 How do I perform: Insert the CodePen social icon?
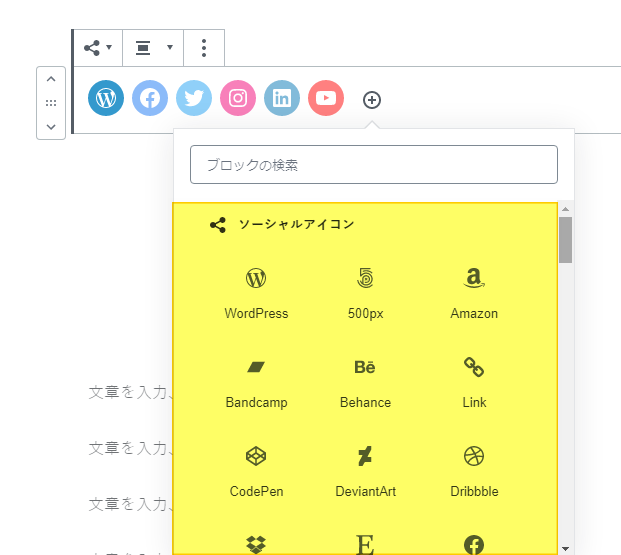[x=256, y=471]
